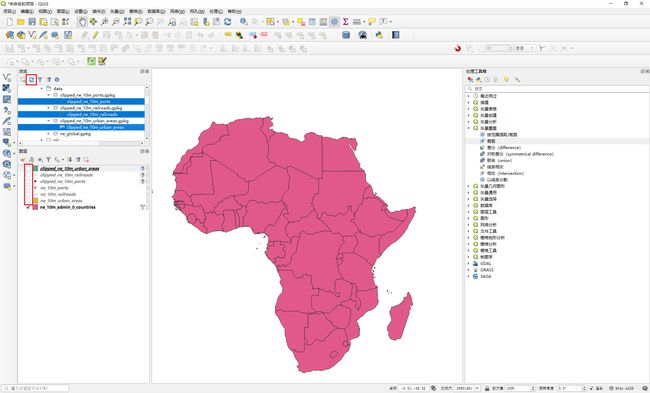Click Add Vector Layer icon in left sidebar
The height and width of the screenshot is (393, 650).
7,78
